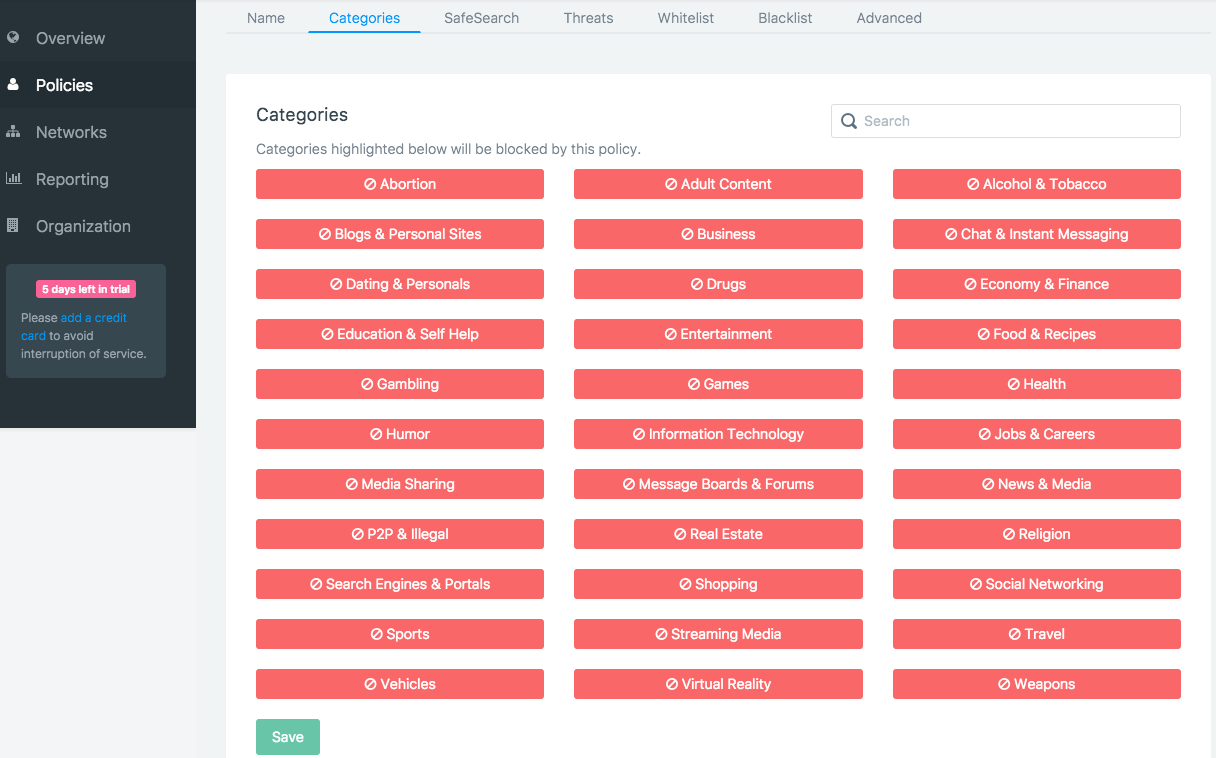Switch to the Name tab
Viewport: 1216px width, 758px height.
tap(266, 18)
